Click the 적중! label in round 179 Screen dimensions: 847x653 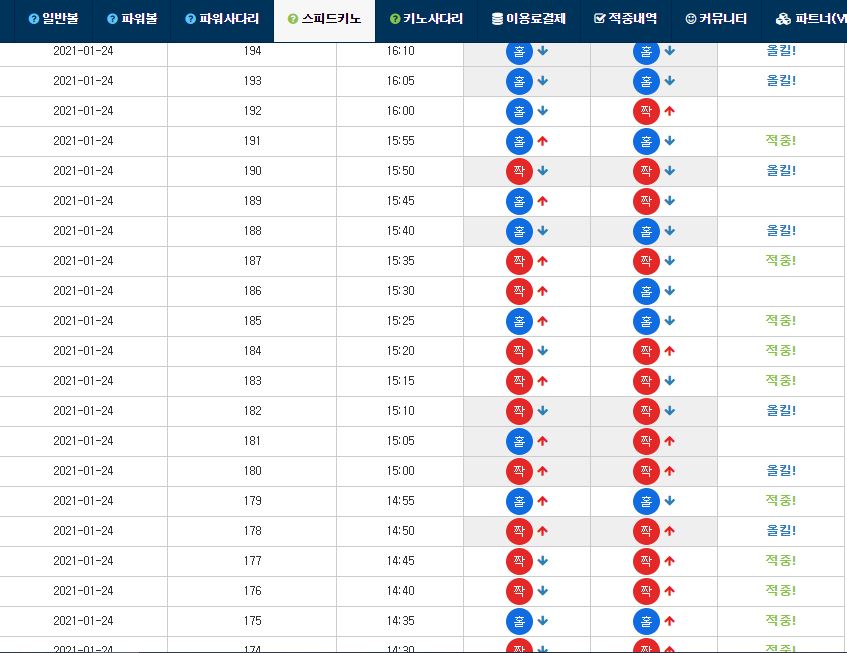[x=781, y=501]
